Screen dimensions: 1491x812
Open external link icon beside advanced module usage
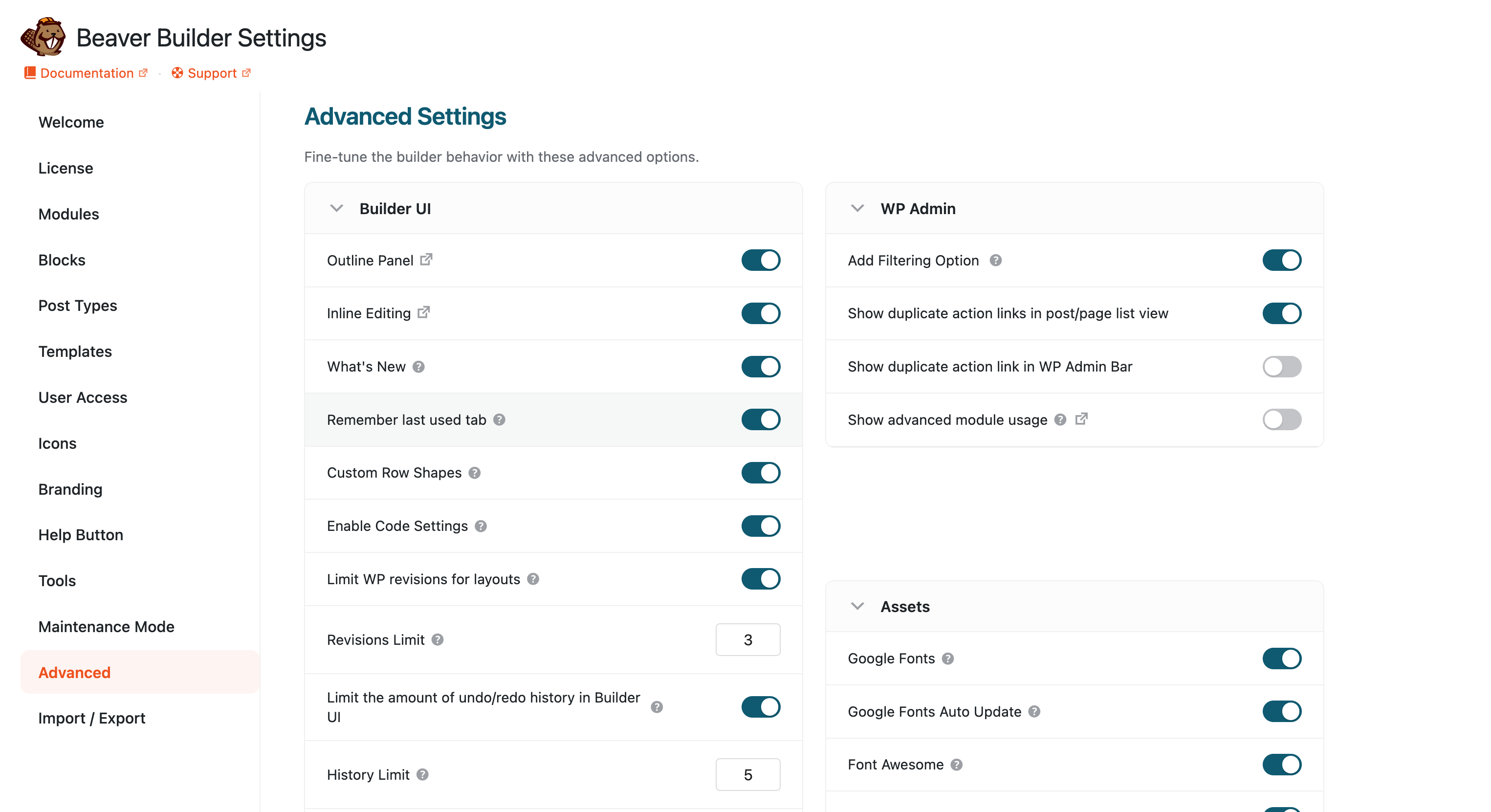1081,418
